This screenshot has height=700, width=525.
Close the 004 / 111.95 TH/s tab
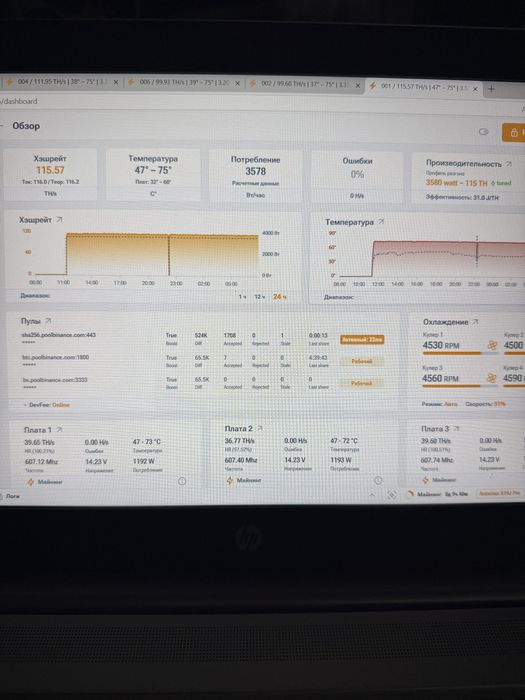point(116,83)
